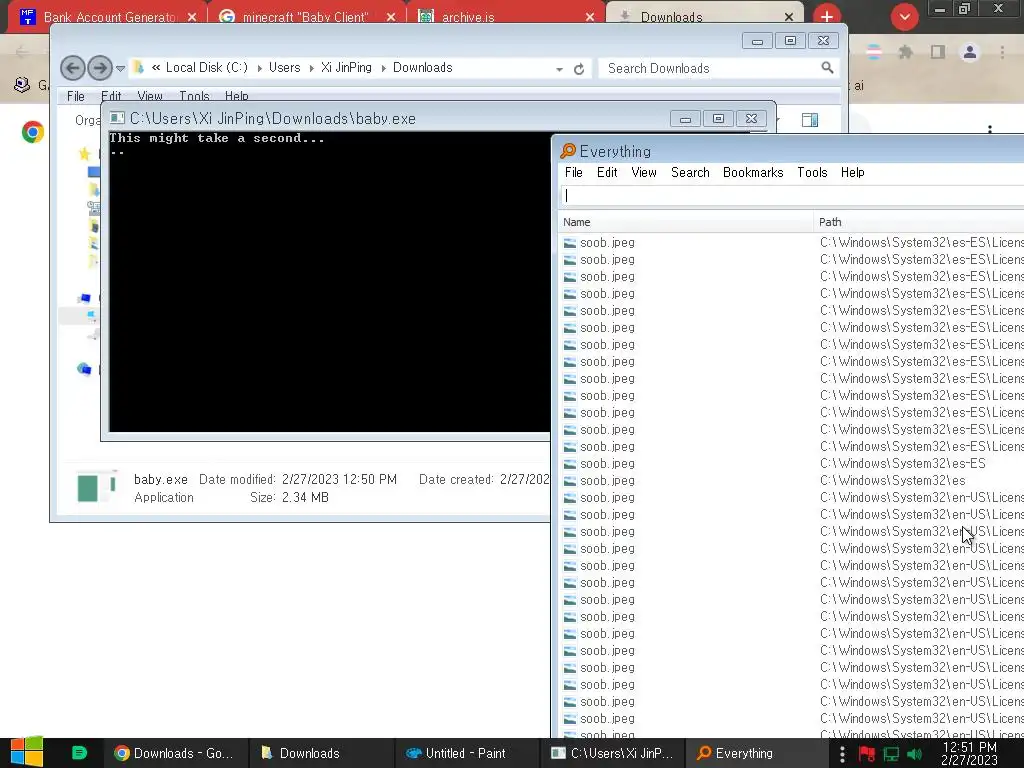
Task: Click Network icon in Explorer sidebar
Action: (84, 369)
